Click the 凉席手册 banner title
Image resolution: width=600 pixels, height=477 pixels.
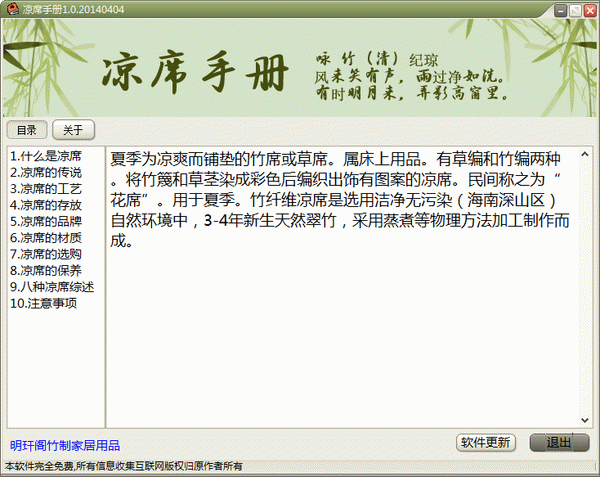click(195, 73)
